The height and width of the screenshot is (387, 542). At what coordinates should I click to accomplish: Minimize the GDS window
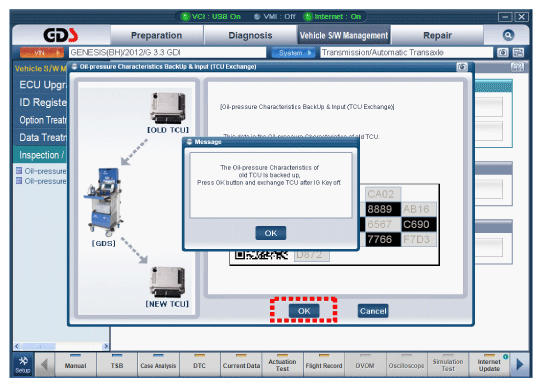pyautogui.click(x=505, y=17)
